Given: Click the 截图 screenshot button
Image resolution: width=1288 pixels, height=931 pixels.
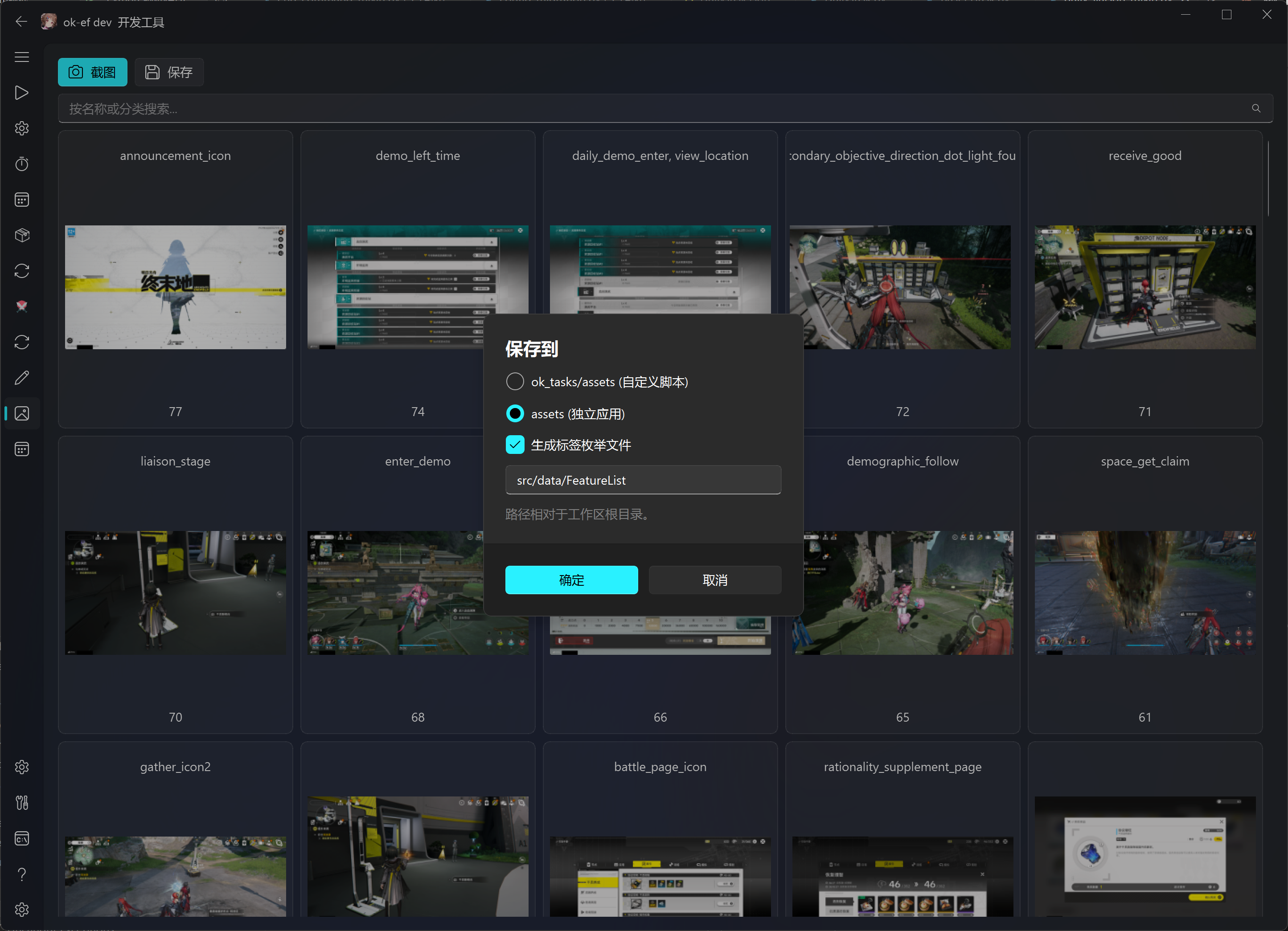Looking at the screenshot, I should pos(93,72).
